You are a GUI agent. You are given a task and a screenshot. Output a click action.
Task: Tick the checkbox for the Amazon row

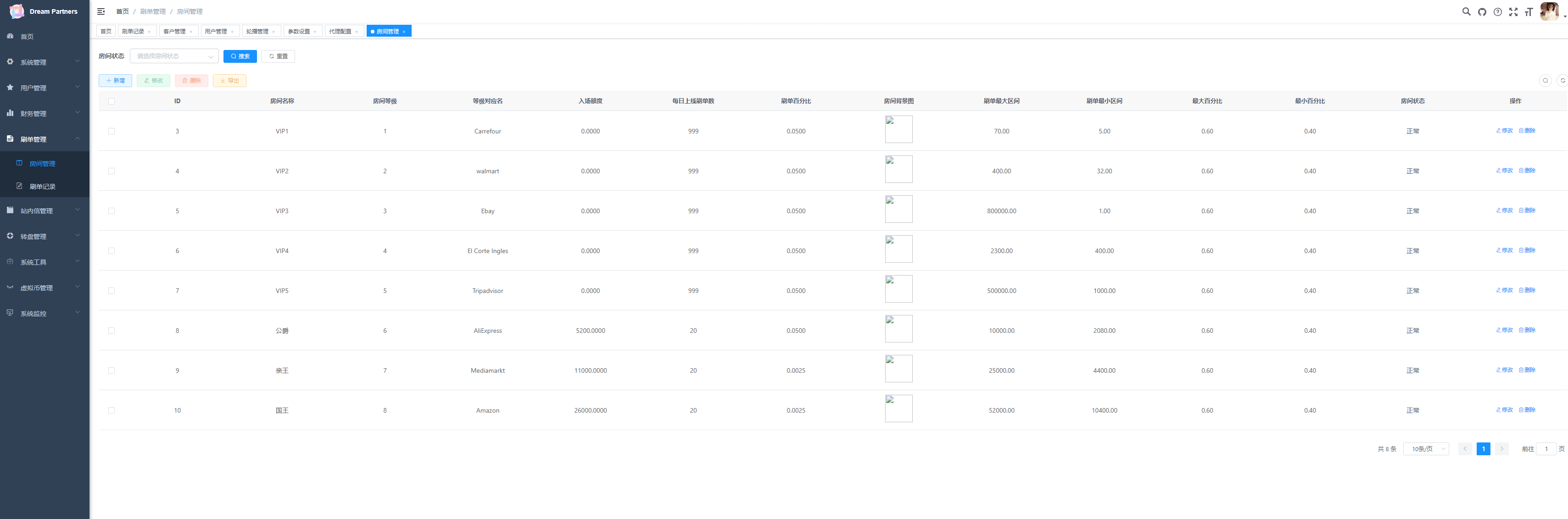tap(112, 411)
